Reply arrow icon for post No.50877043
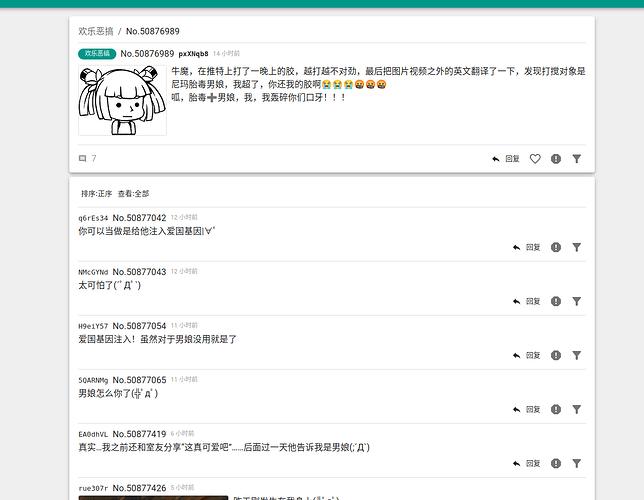This screenshot has height=500, width=644. click(x=516, y=302)
